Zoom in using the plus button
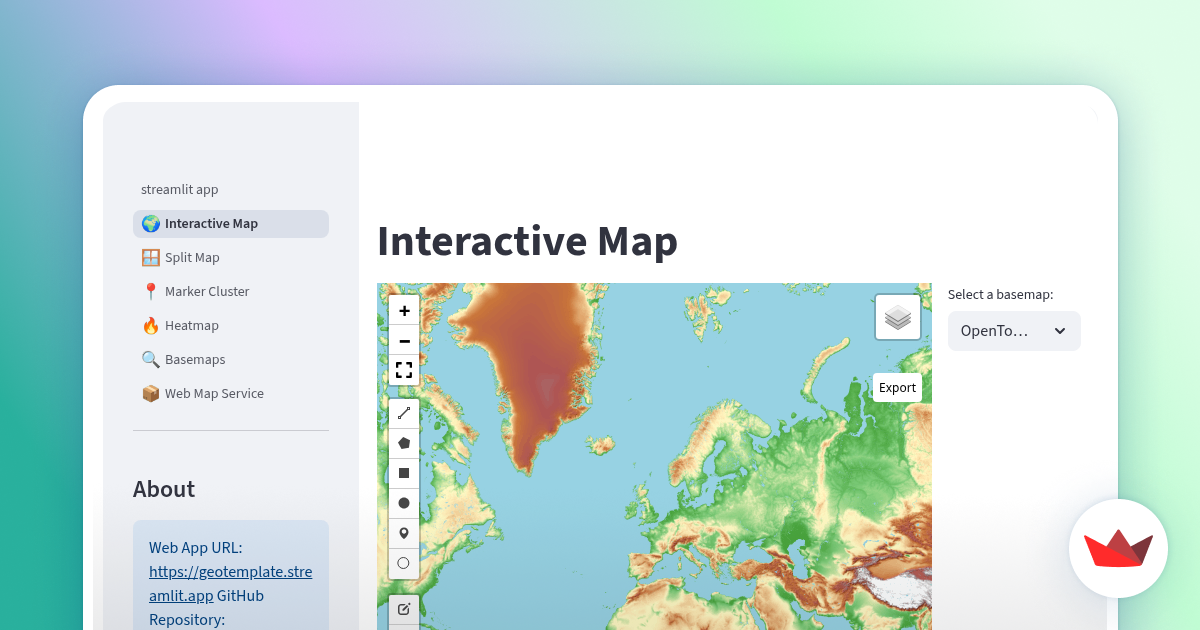 point(404,310)
